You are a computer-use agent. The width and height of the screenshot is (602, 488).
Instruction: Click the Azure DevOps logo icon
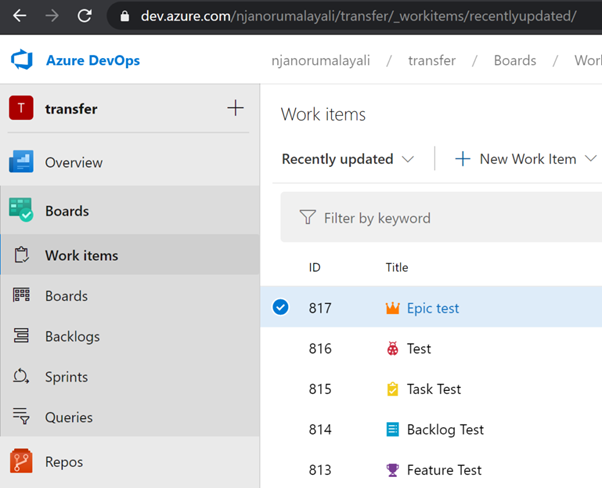pyautogui.click(x=22, y=60)
